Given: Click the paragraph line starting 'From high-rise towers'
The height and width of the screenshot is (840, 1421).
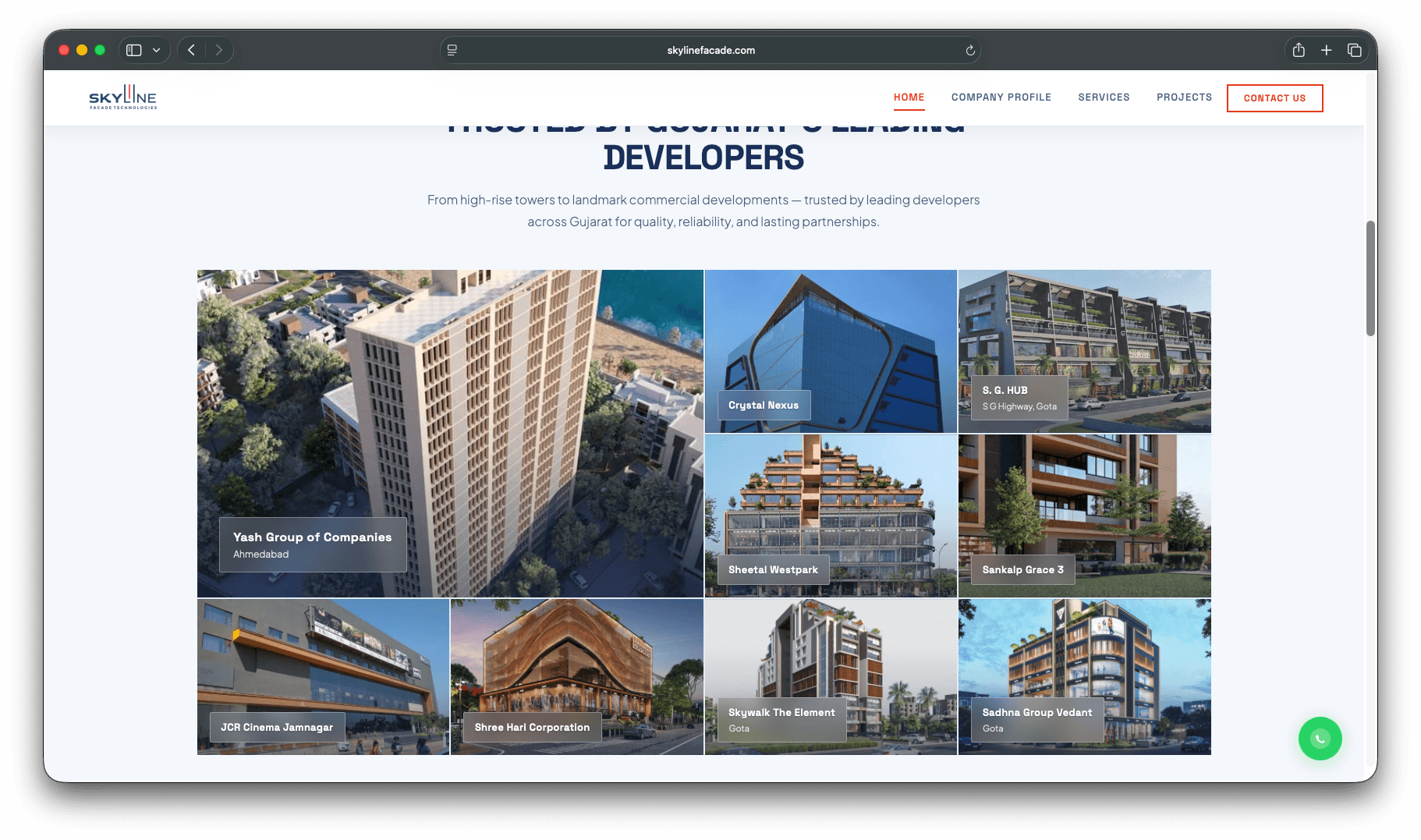Looking at the screenshot, I should click(703, 200).
